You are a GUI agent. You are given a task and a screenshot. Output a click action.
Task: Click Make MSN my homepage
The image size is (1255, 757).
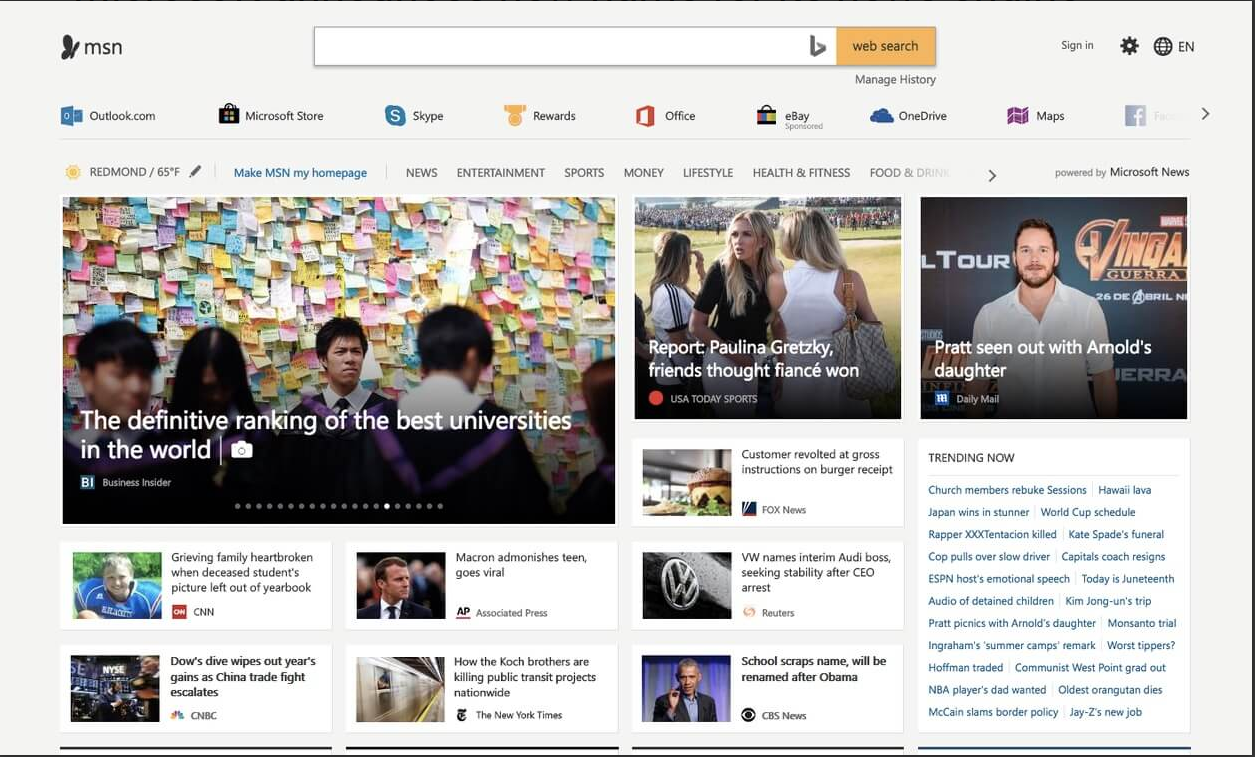pos(300,172)
